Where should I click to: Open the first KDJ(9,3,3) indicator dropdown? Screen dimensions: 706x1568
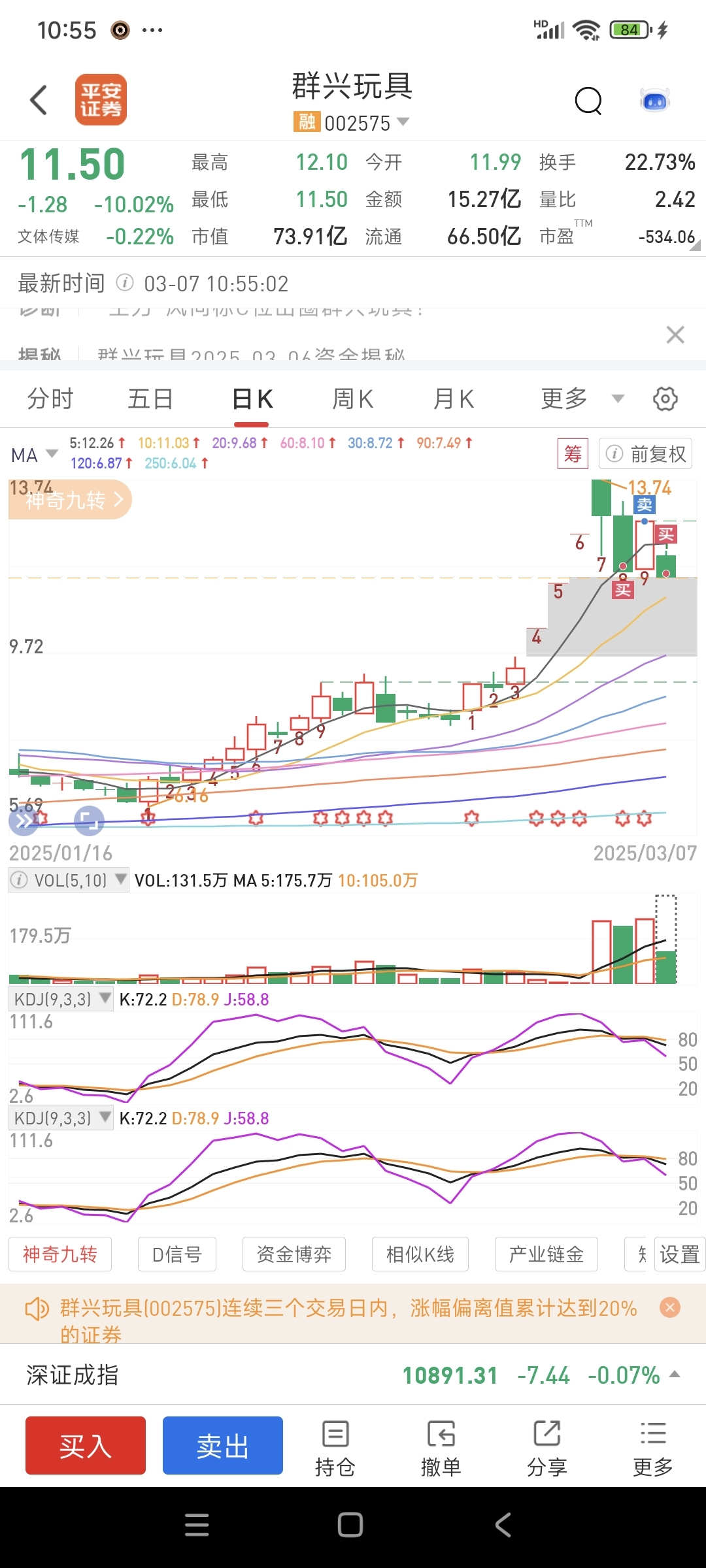click(x=61, y=999)
